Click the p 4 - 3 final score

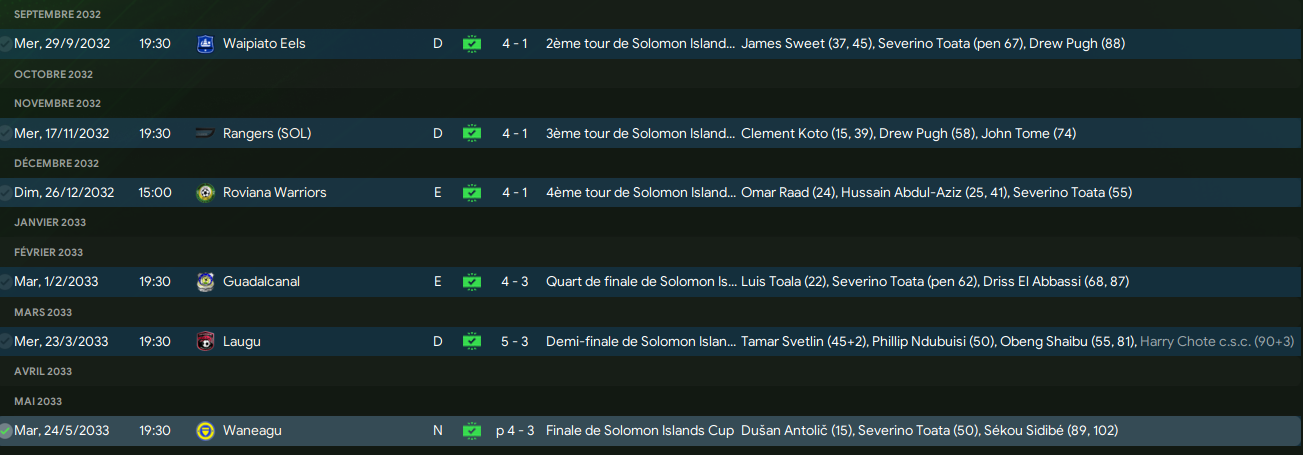pos(515,431)
